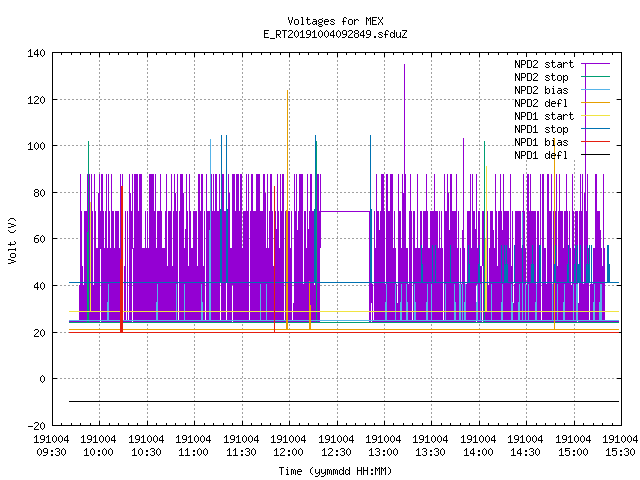Select the filename E_RT20191004092849.sfduZ subtitle
Screen dimensions: 640x480
[335, 34]
